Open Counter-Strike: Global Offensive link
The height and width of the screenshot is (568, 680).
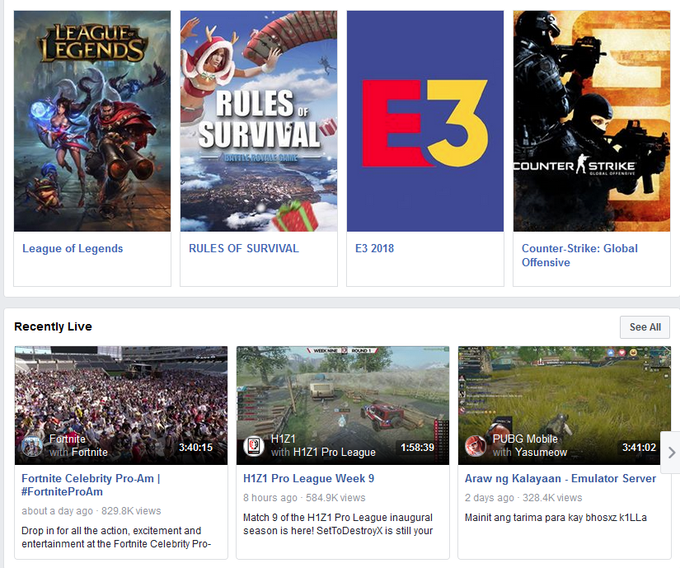pyautogui.click(x=580, y=255)
